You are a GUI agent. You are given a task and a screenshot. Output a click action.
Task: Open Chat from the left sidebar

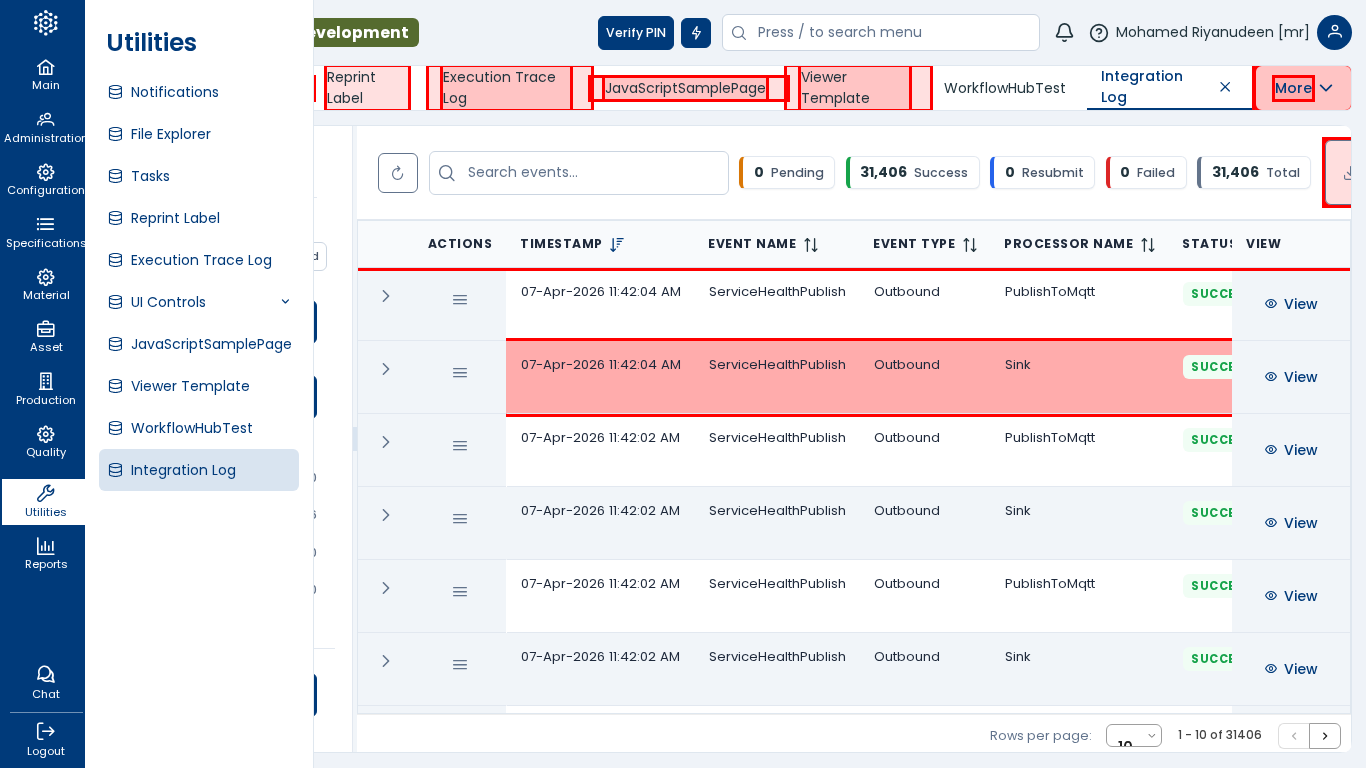(x=45, y=682)
